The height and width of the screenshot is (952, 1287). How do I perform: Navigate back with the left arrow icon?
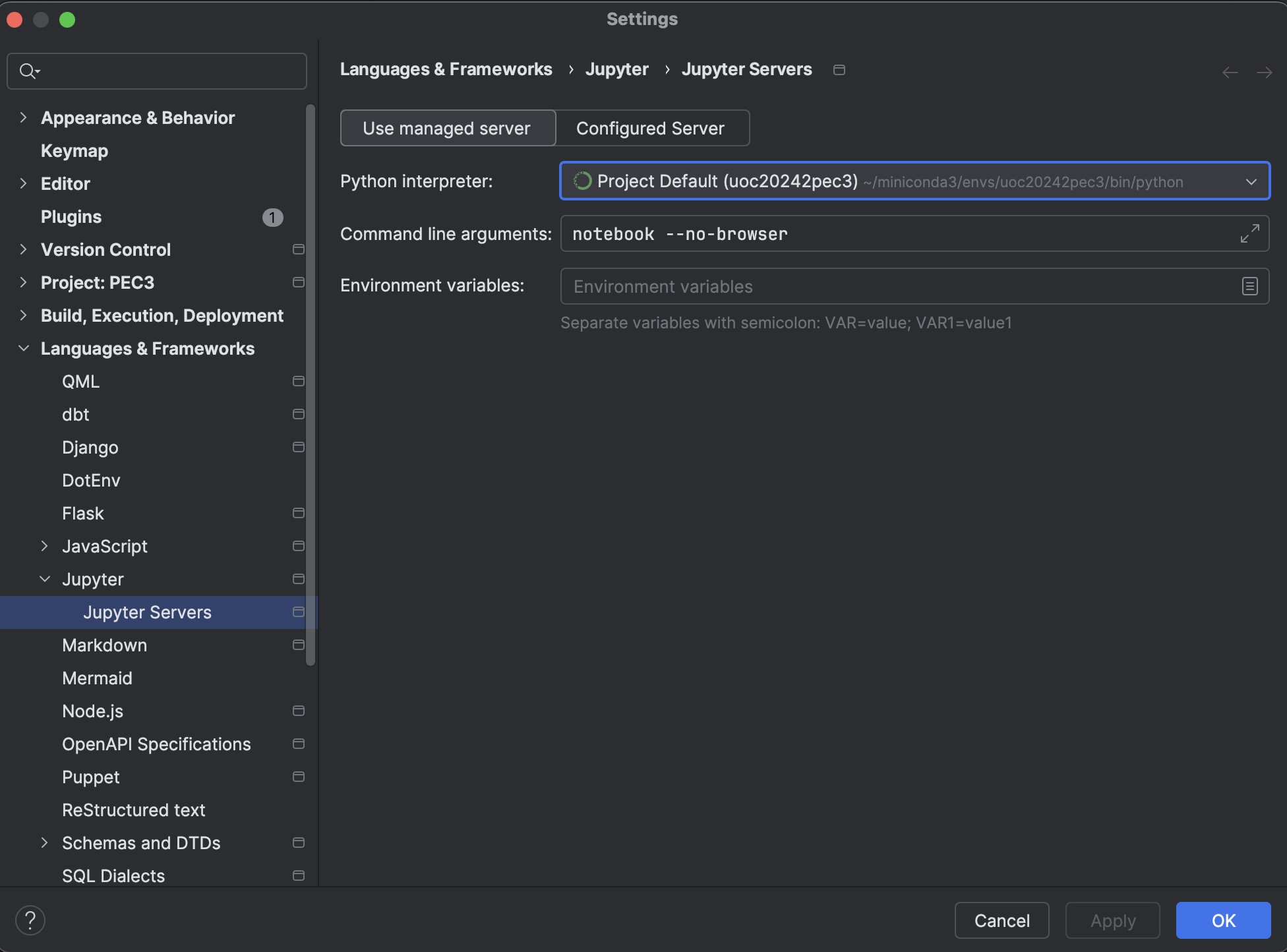pos(1230,72)
